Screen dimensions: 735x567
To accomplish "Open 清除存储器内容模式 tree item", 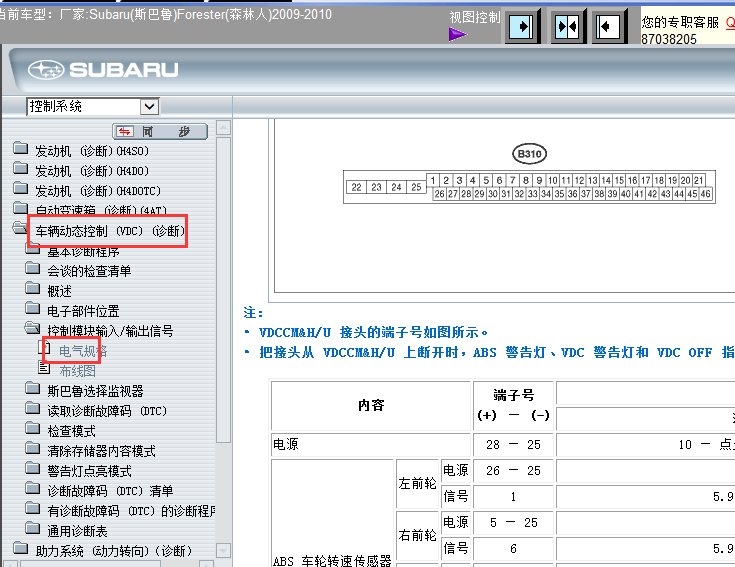I will click(101, 451).
